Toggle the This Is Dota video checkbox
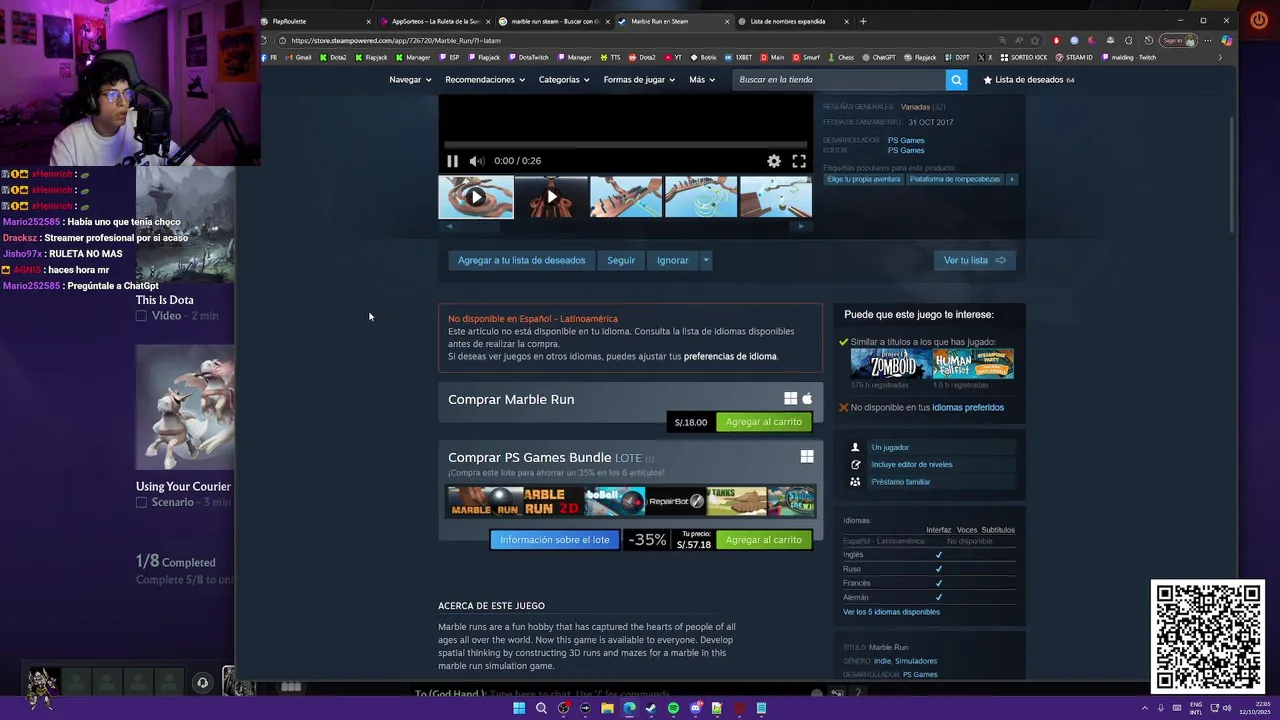Screen dimensions: 1280x720 141,316
